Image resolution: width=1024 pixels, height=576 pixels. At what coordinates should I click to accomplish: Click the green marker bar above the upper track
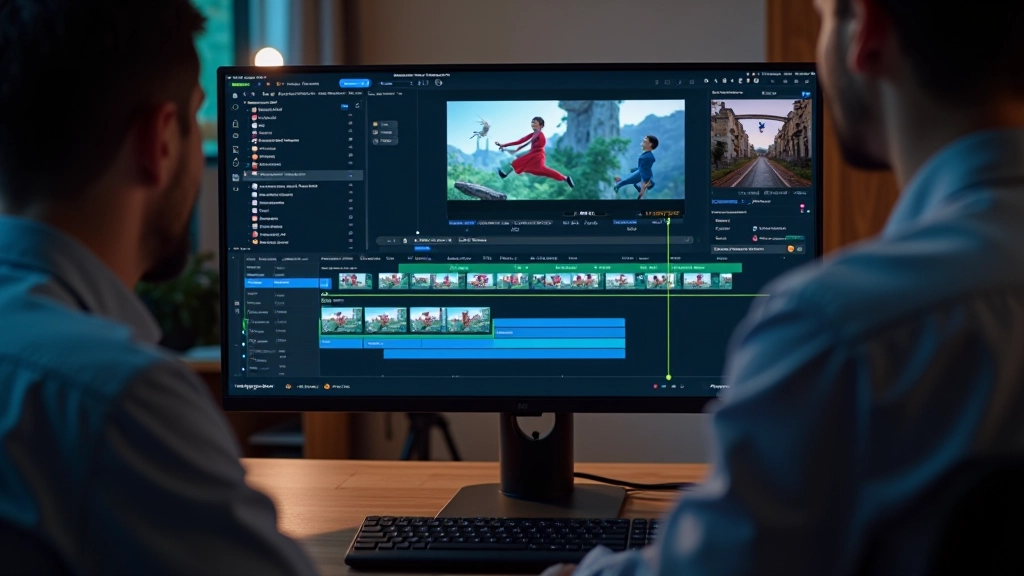coord(570,268)
